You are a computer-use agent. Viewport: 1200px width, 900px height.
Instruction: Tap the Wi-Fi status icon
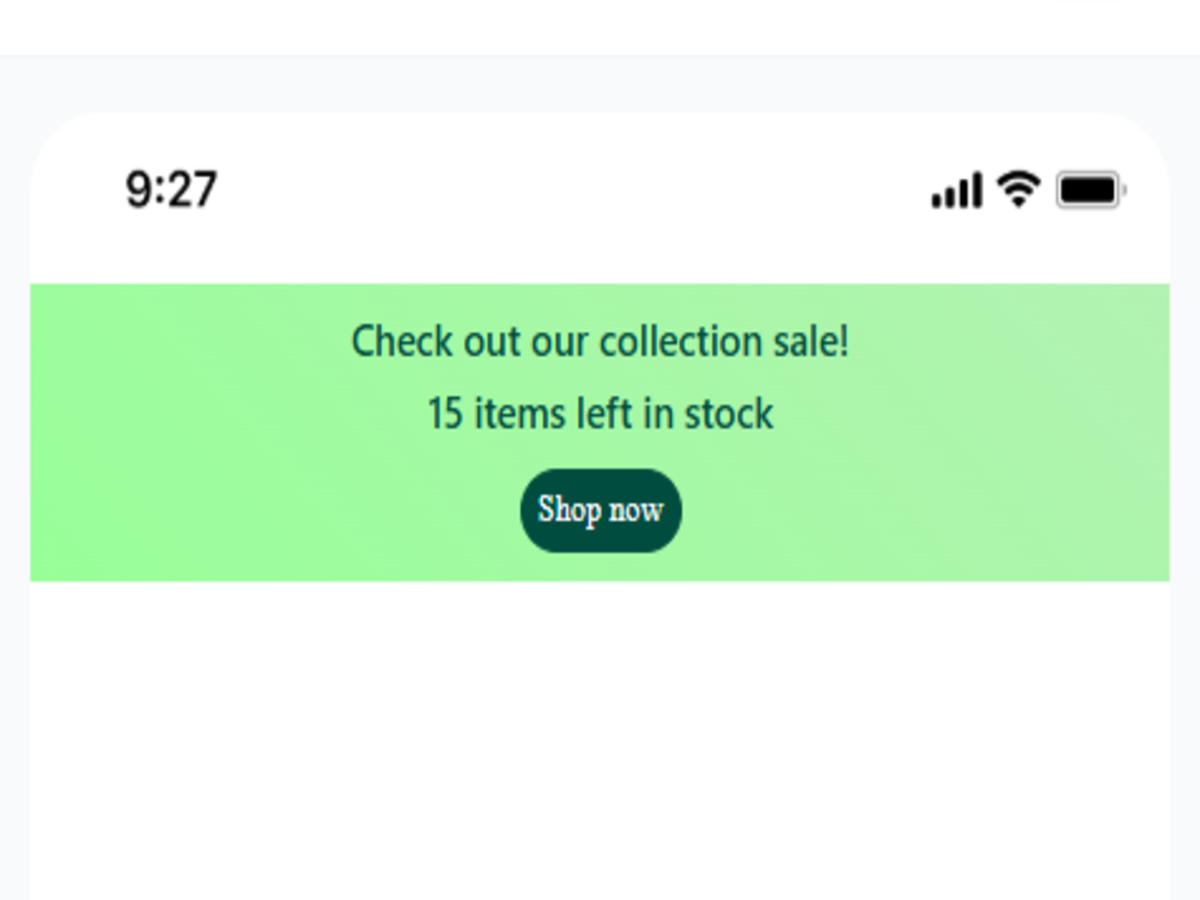[x=1018, y=189]
